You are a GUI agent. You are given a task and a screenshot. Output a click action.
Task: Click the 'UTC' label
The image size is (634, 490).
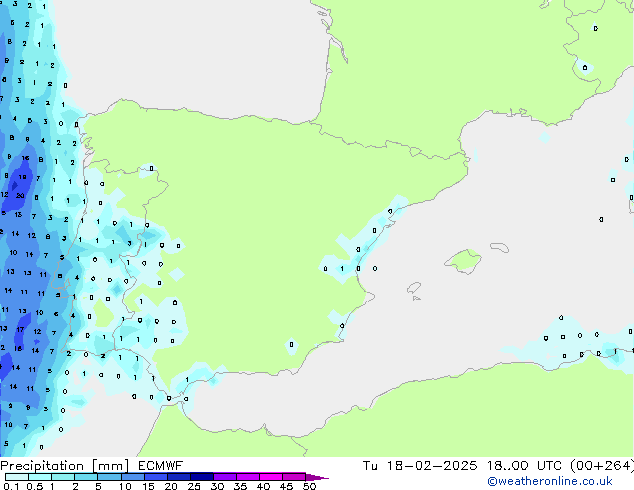(x=549, y=466)
